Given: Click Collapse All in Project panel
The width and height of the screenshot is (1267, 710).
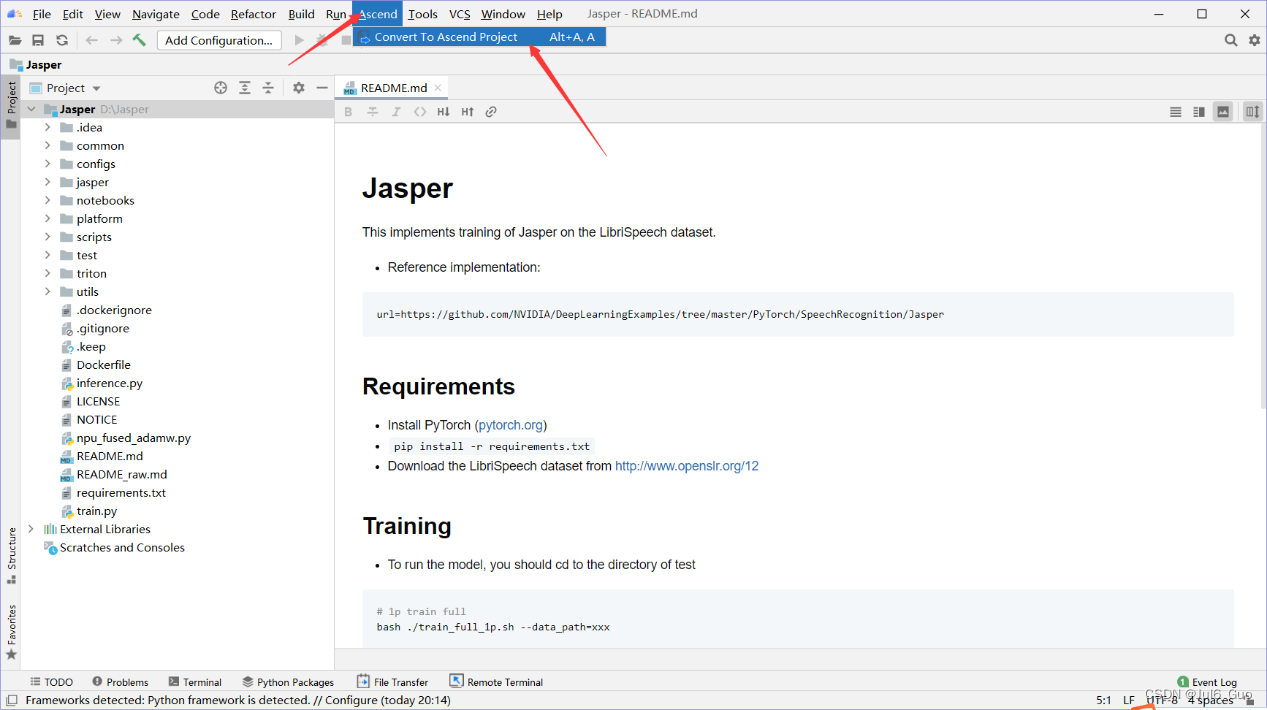Looking at the screenshot, I should point(268,88).
